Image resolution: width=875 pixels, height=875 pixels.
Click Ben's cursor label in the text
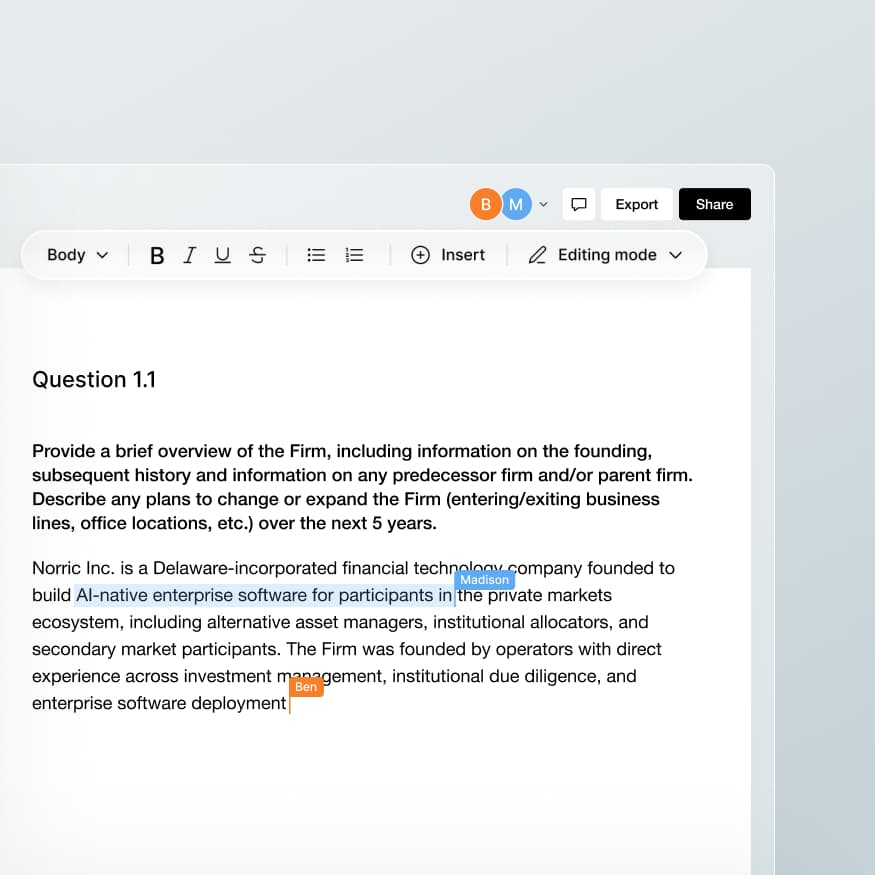(x=306, y=687)
